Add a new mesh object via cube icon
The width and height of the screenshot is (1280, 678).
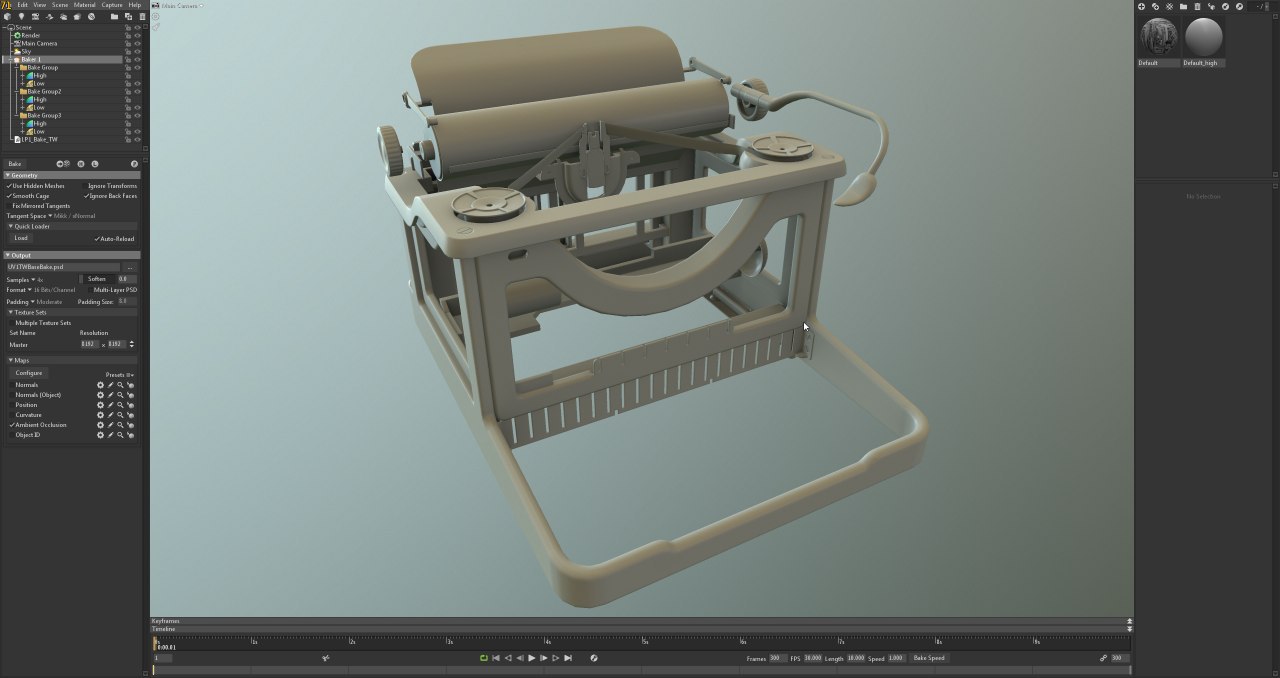coord(7,16)
